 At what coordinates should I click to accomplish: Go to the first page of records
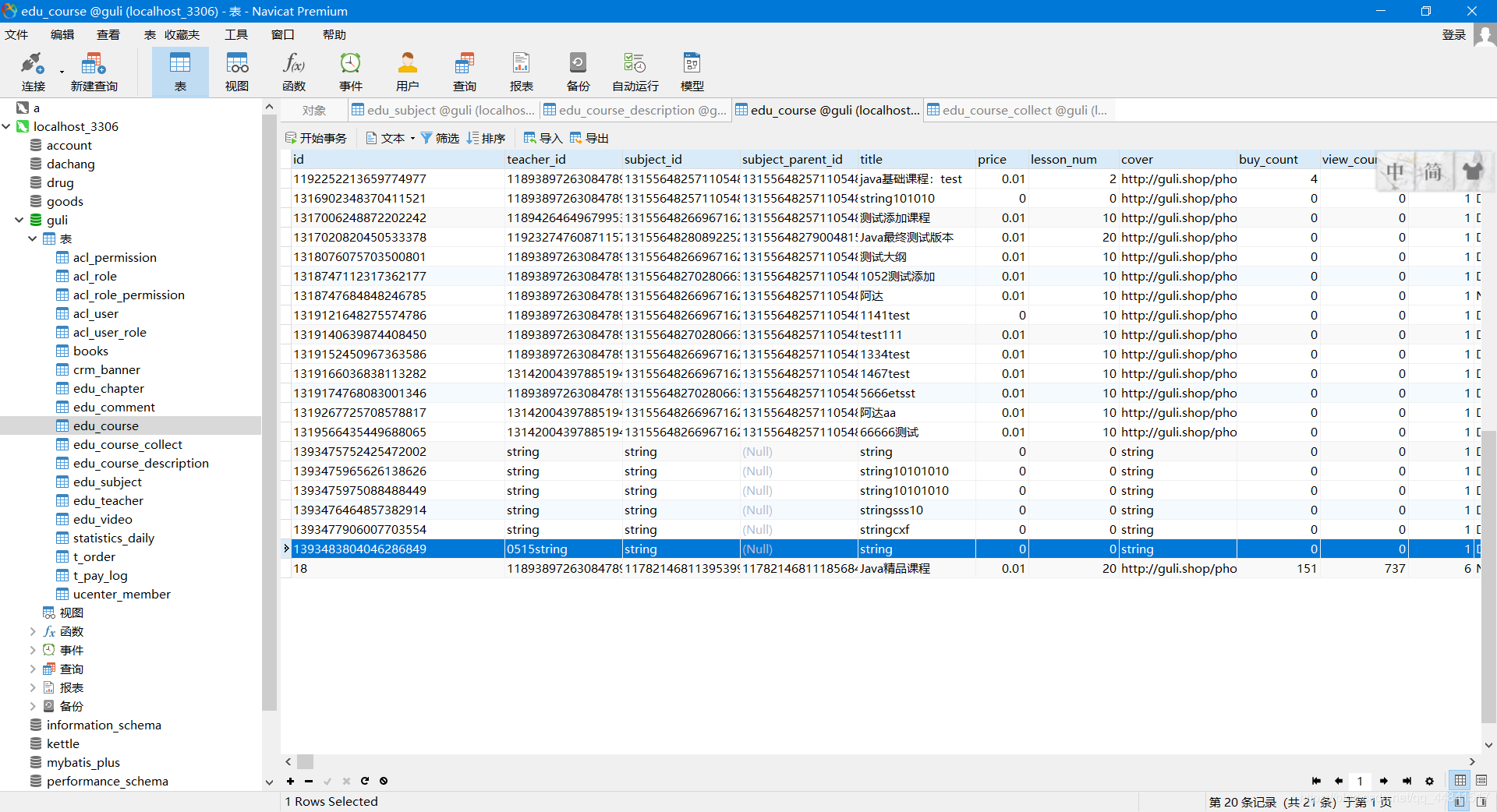tap(1316, 781)
